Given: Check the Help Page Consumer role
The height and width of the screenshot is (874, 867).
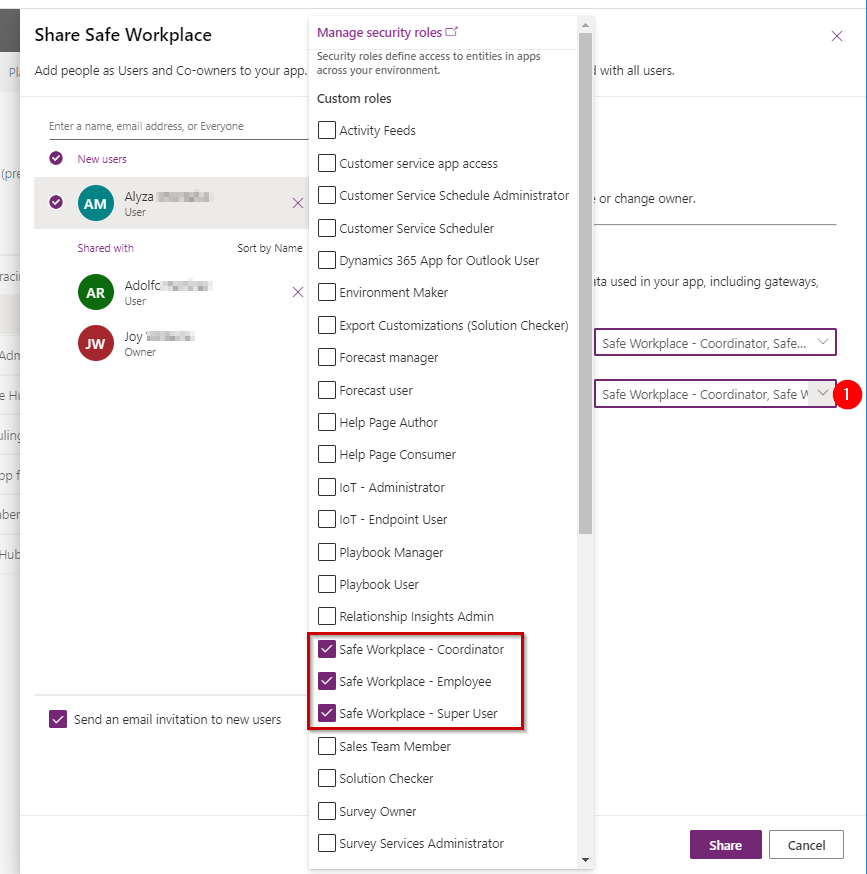Looking at the screenshot, I should click(327, 454).
